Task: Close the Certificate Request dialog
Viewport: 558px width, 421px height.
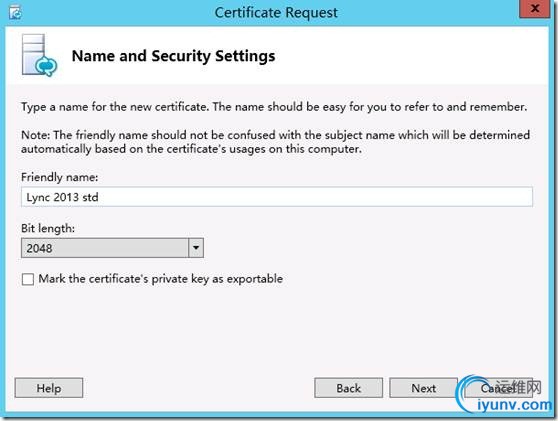Action: 535,9
